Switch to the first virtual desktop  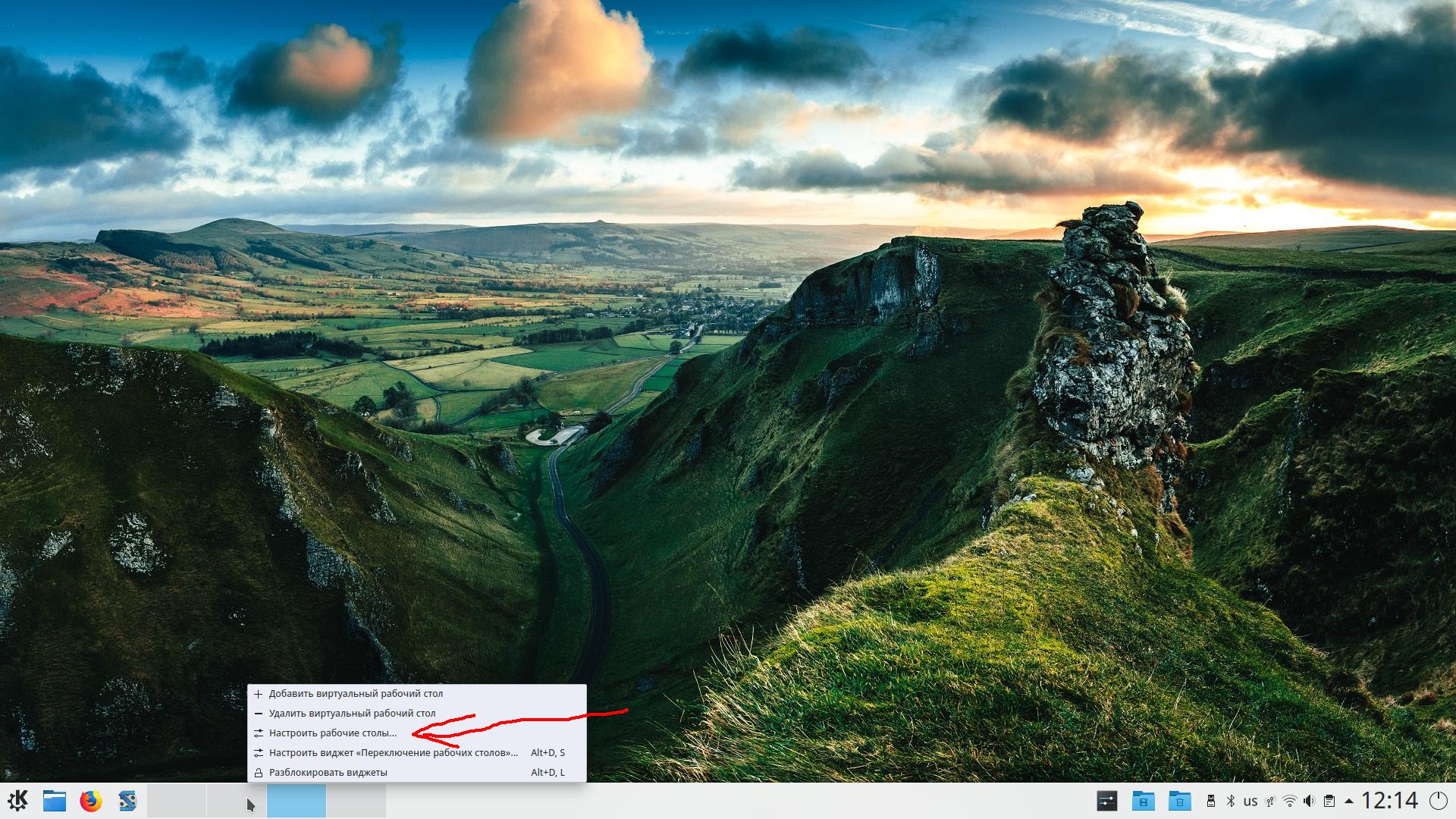coord(177,801)
